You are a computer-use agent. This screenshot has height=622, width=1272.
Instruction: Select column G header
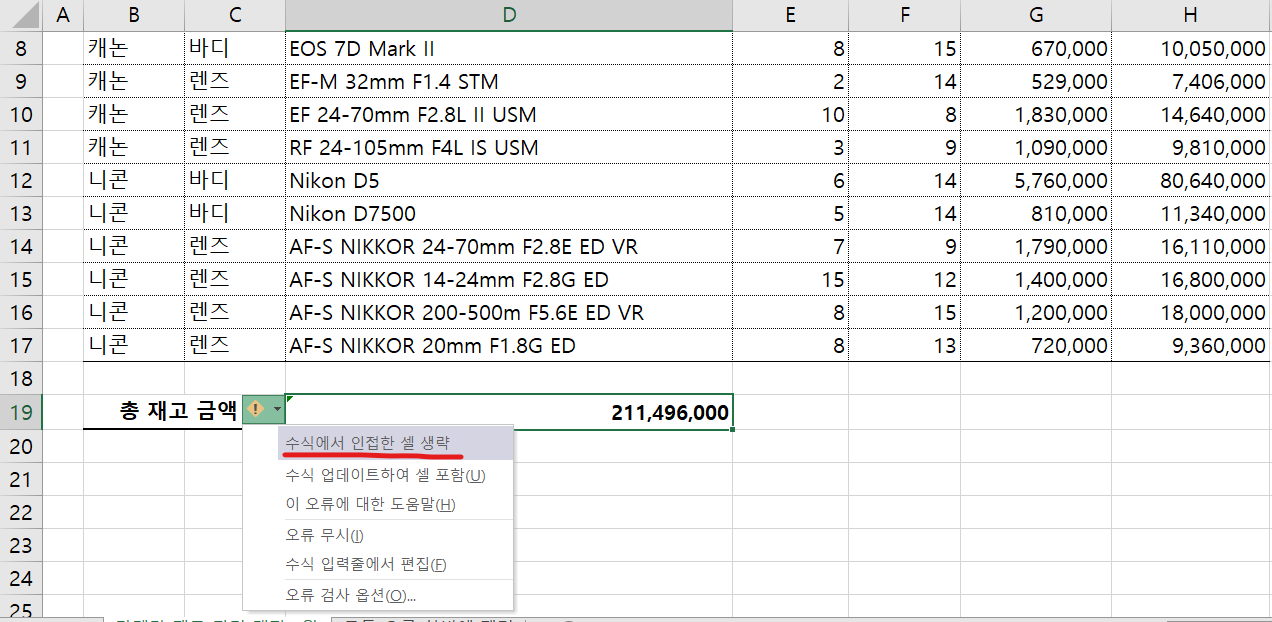(1036, 14)
